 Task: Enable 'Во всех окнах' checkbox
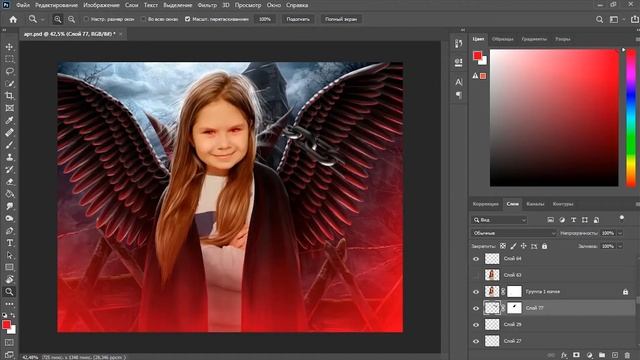[x=143, y=19]
